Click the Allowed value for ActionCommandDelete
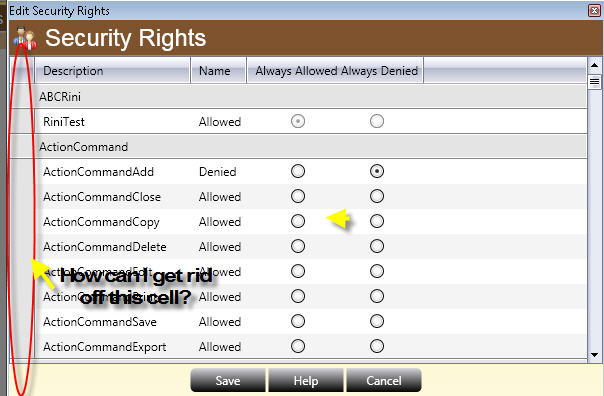The width and height of the screenshot is (604, 396). click(220, 247)
